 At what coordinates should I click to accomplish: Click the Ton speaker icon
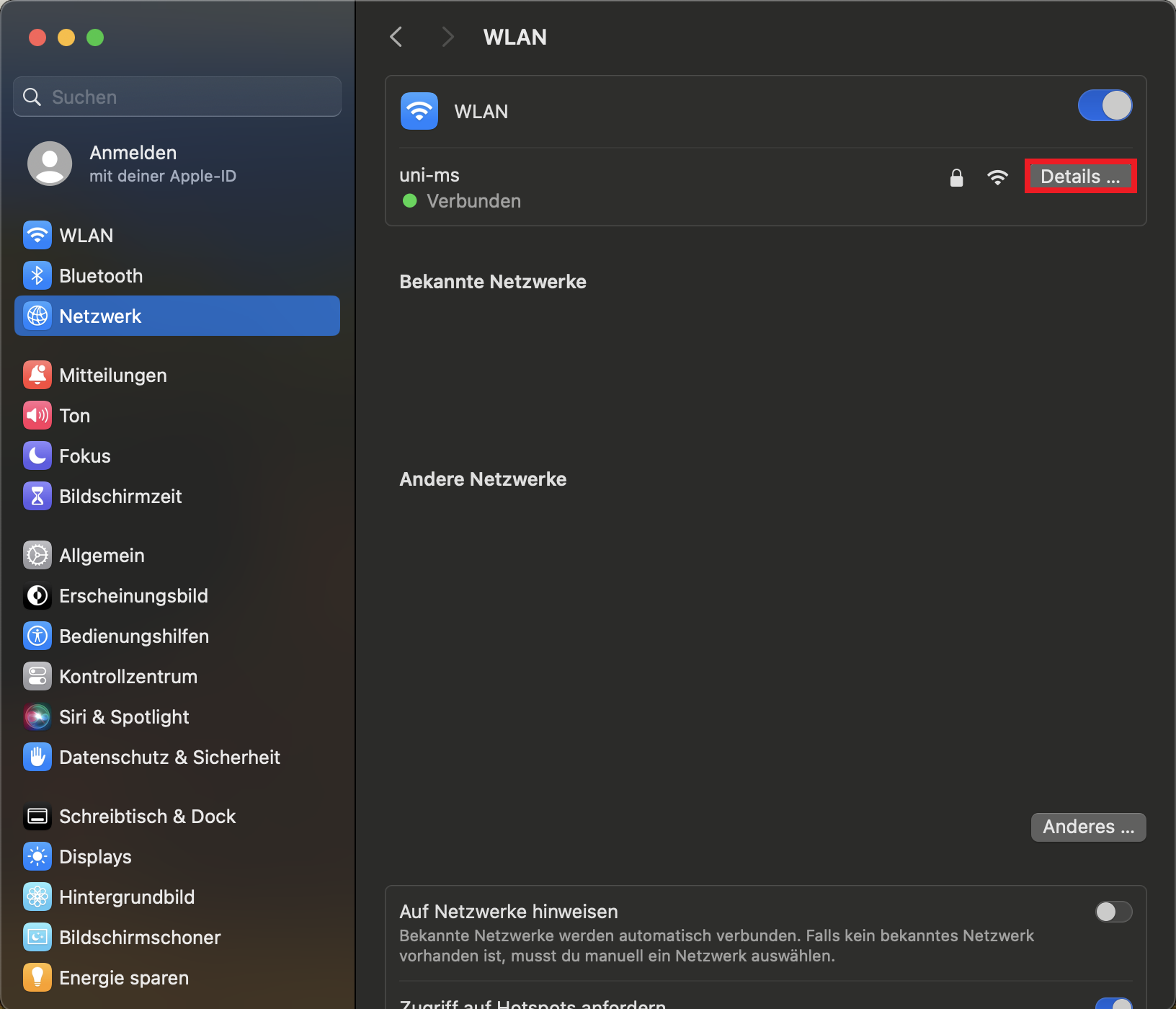point(37,416)
